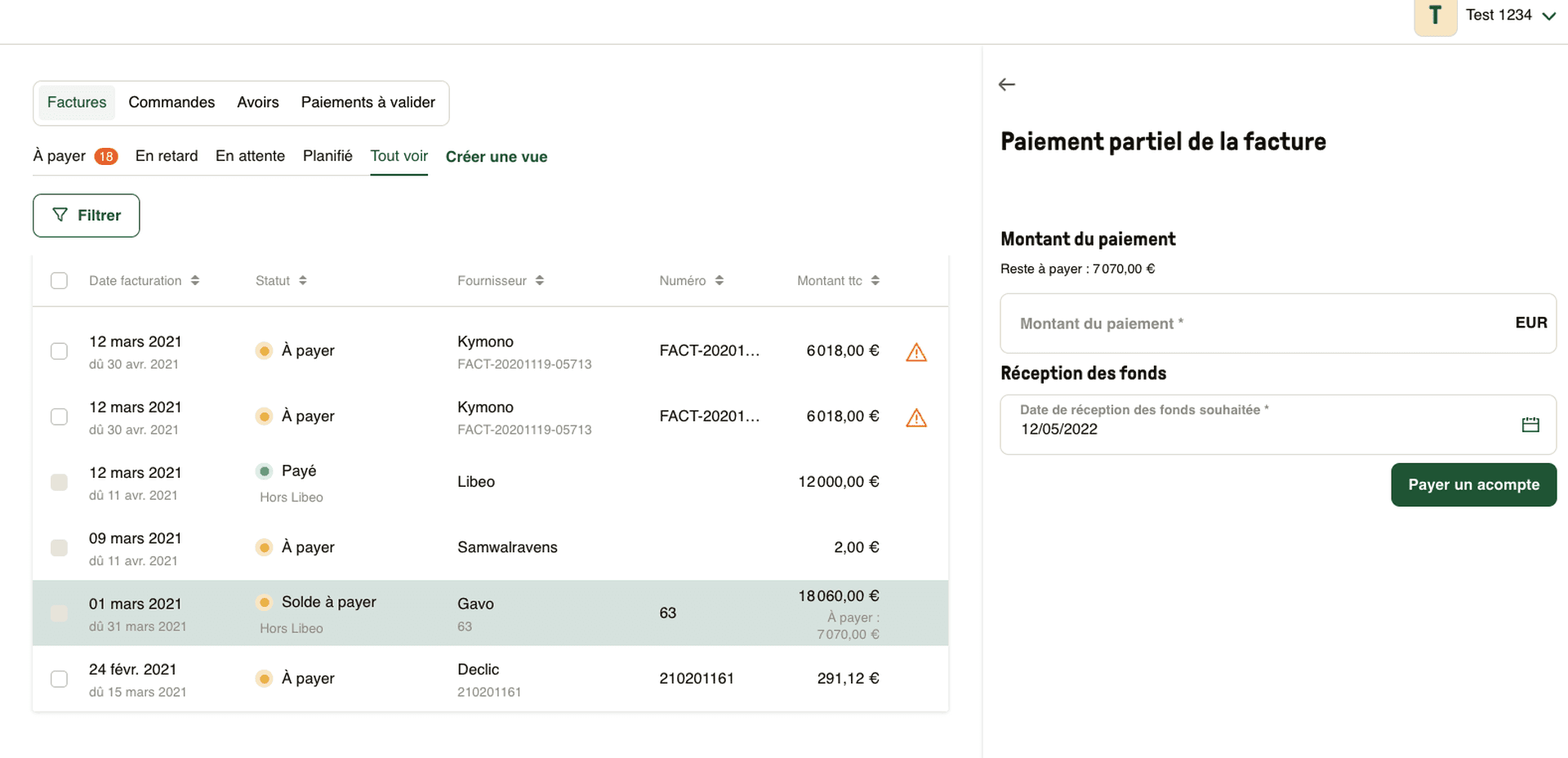The image size is (1568, 758).
Task: Click sort arrows next to Montant ttc
Action: pos(875,280)
